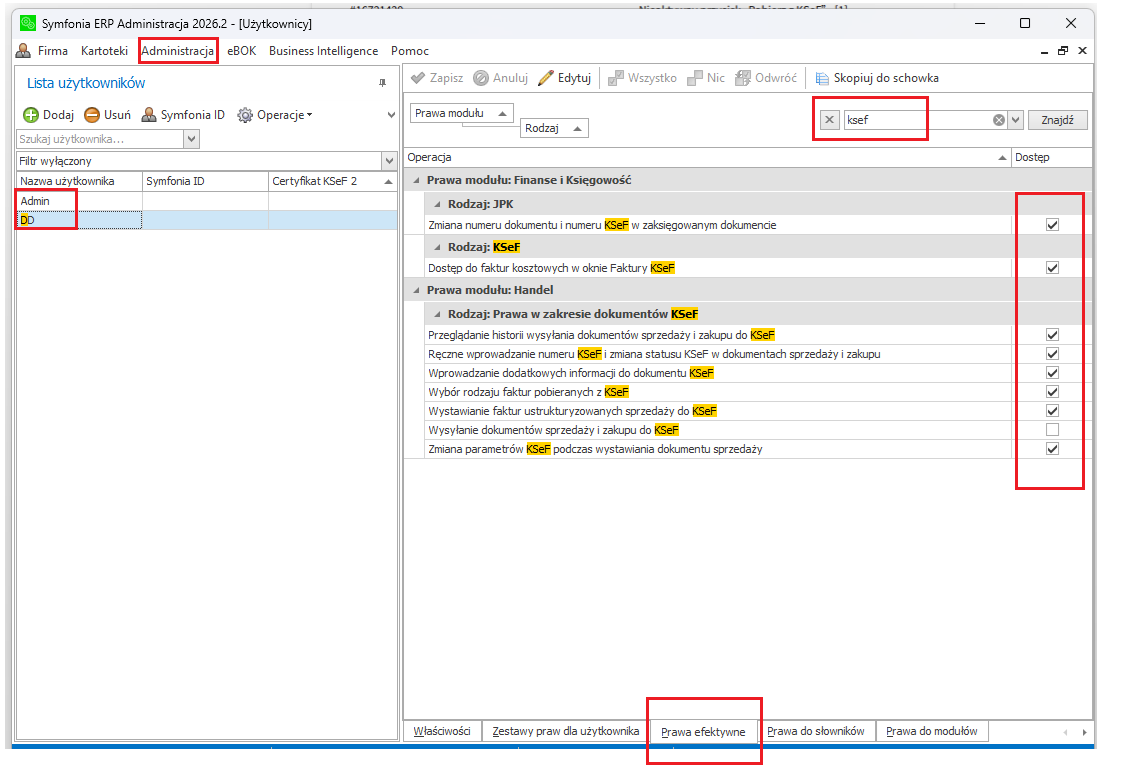The width and height of the screenshot is (1124, 772).
Task: Click the Edytuj pencil icon
Action: 545,78
